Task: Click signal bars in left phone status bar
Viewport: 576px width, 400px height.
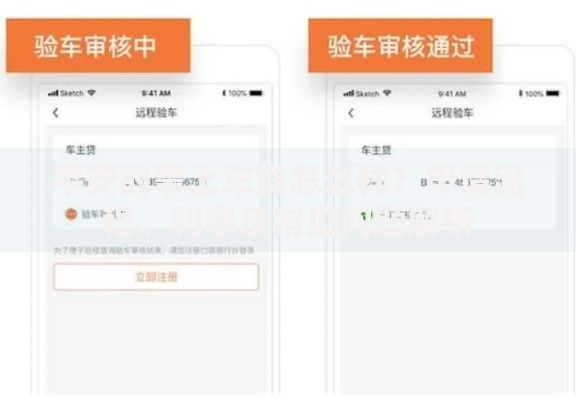Action: pos(53,93)
